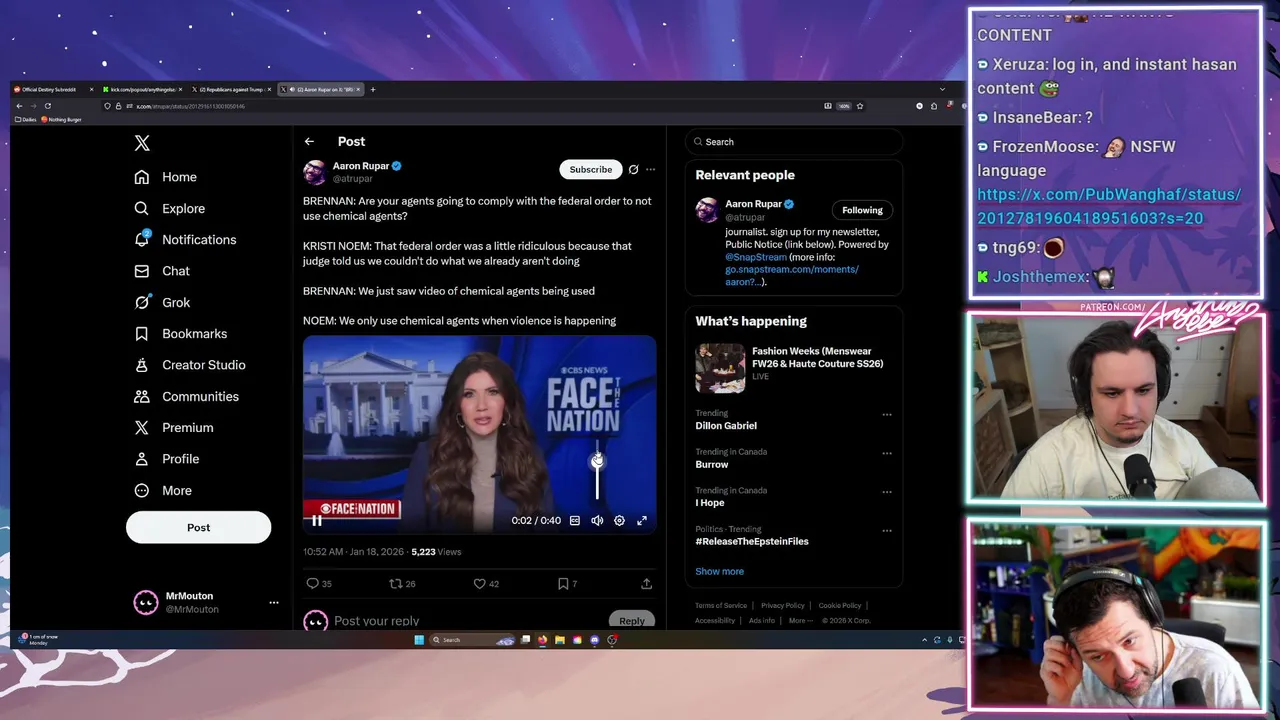Image resolution: width=1280 pixels, height=720 pixels.
Task: Open Dailies bookmarks folder
Action: click(x=26, y=119)
